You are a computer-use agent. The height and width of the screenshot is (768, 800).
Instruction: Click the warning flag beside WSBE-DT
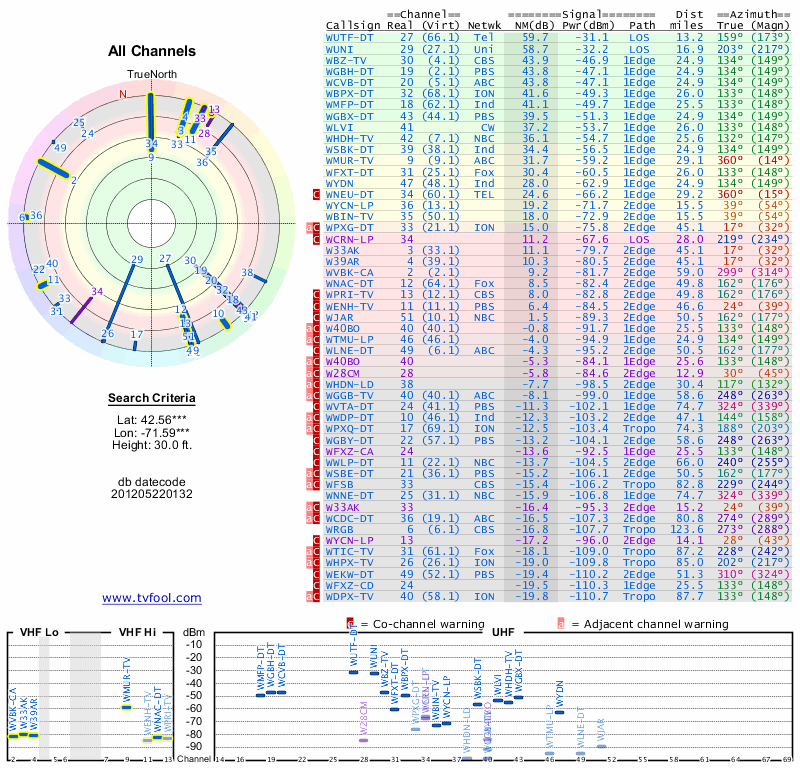pyautogui.click(x=313, y=474)
